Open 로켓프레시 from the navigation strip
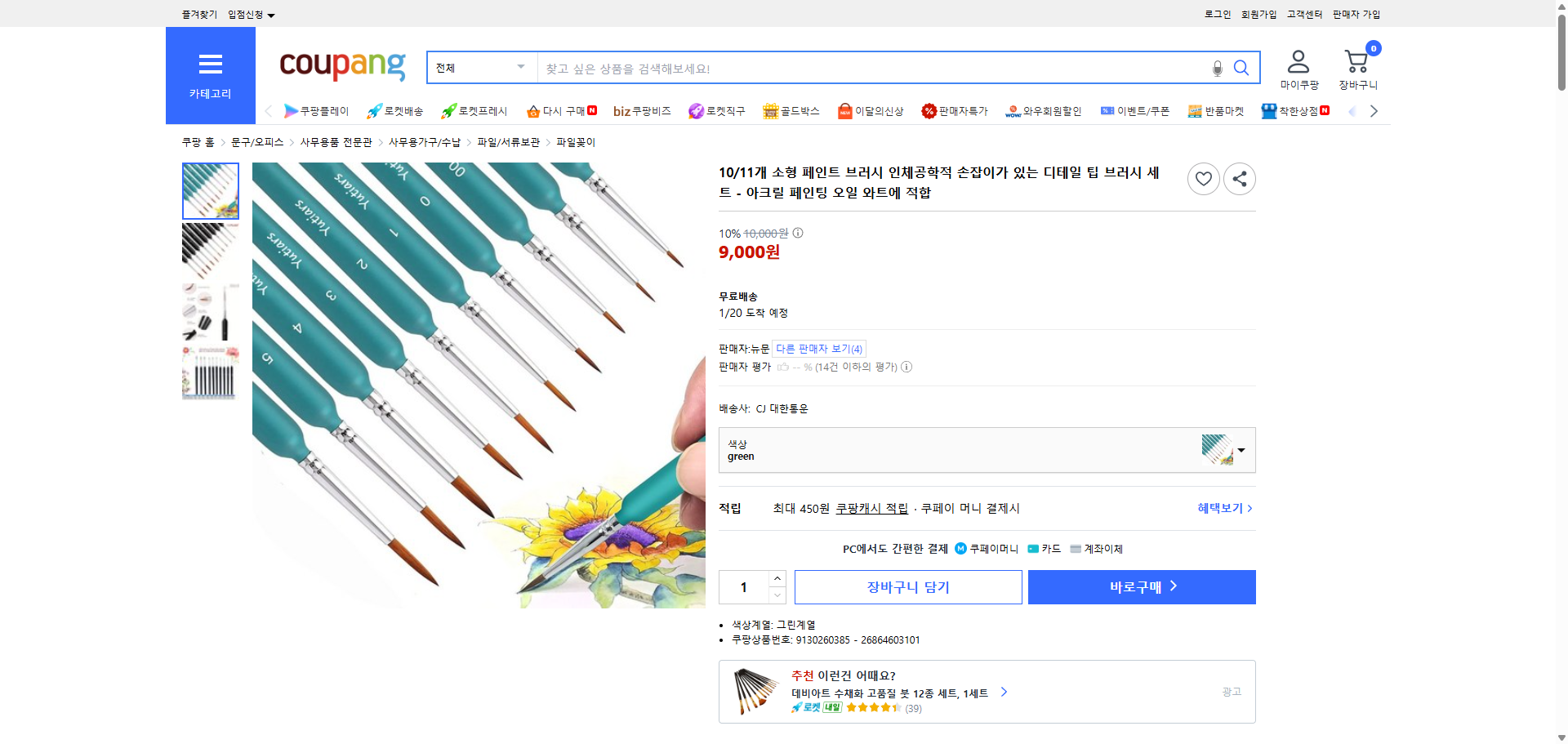Screen dimensions: 1568x744 pos(472,111)
